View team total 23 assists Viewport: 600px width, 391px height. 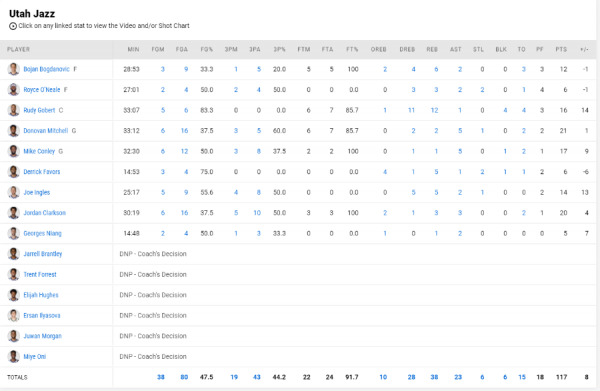pyautogui.click(x=458, y=377)
